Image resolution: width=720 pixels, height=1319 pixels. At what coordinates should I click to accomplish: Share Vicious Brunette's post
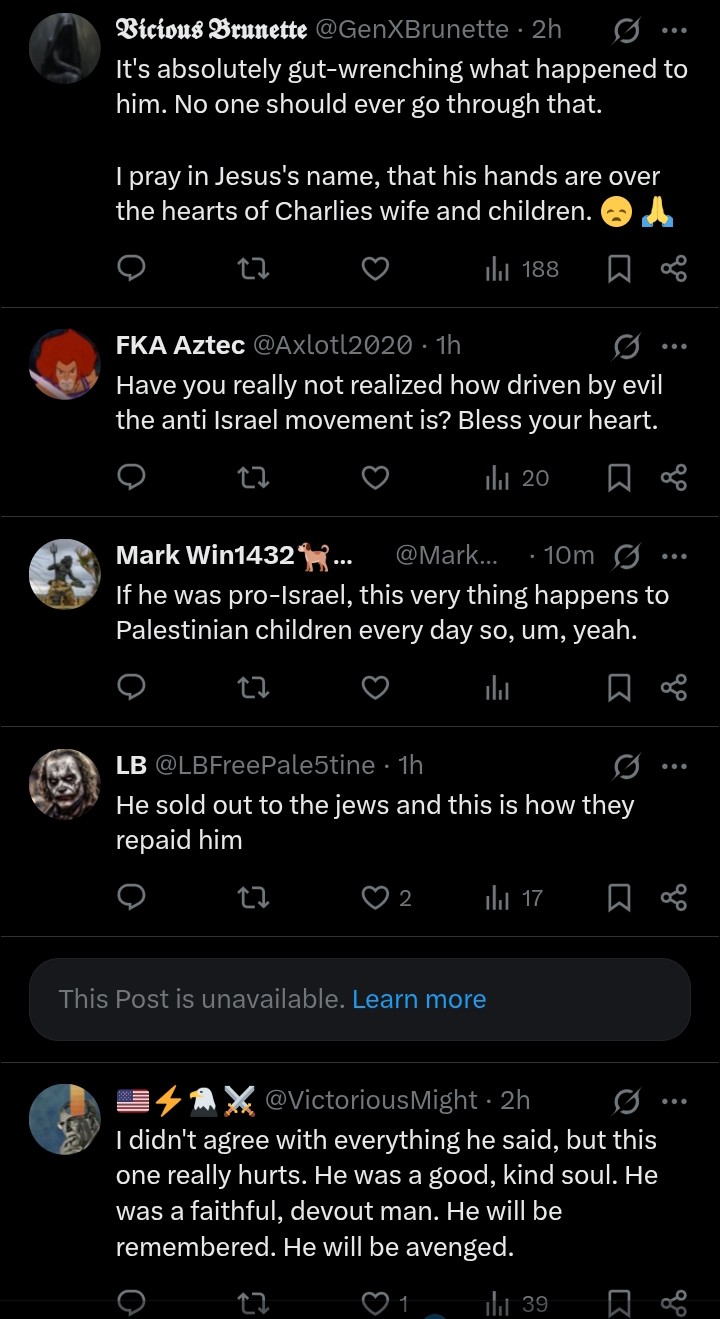pos(674,269)
